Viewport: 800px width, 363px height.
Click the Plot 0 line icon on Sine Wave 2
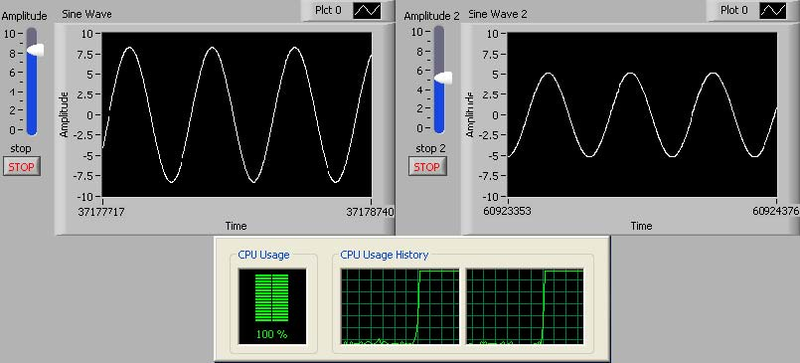[772, 11]
